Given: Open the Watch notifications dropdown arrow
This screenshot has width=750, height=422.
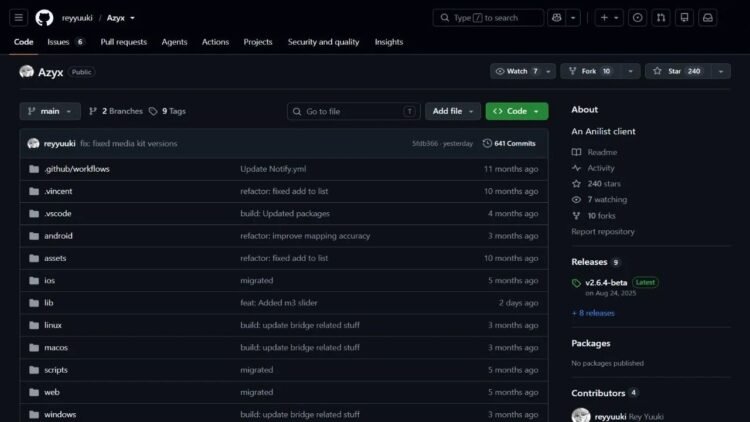Looking at the screenshot, I should pos(548,71).
